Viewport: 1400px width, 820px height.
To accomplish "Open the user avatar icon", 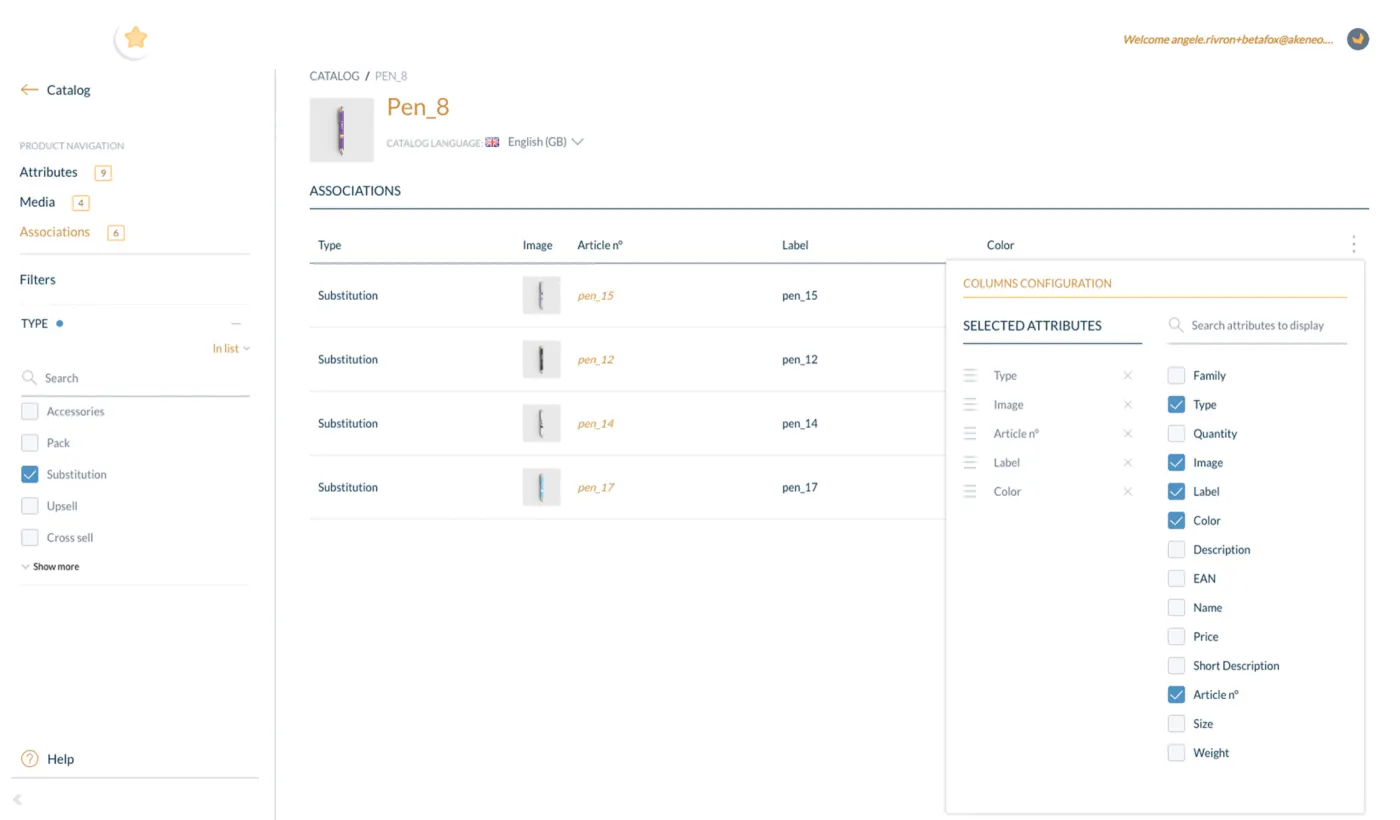I will (x=1357, y=39).
